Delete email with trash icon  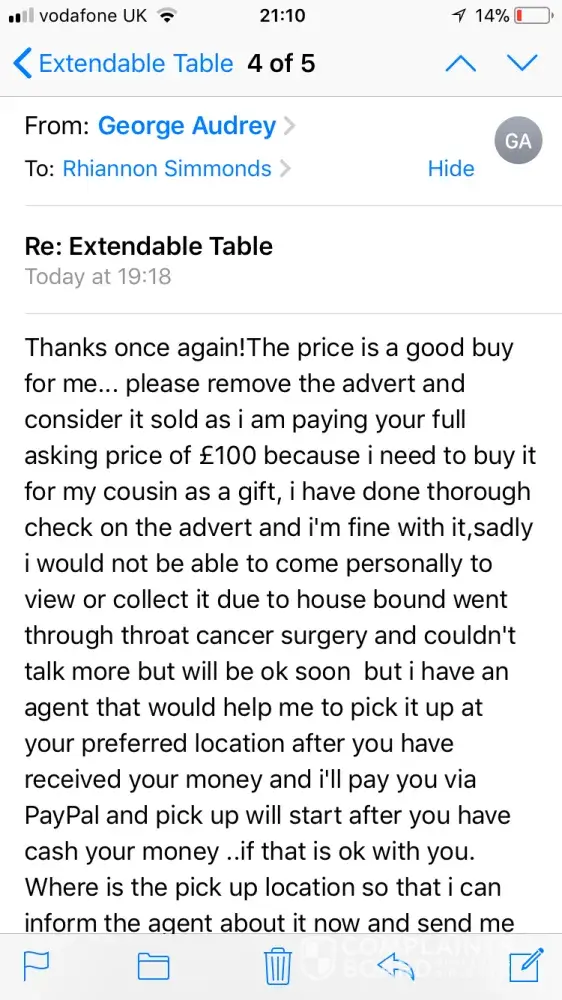[278, 966]
